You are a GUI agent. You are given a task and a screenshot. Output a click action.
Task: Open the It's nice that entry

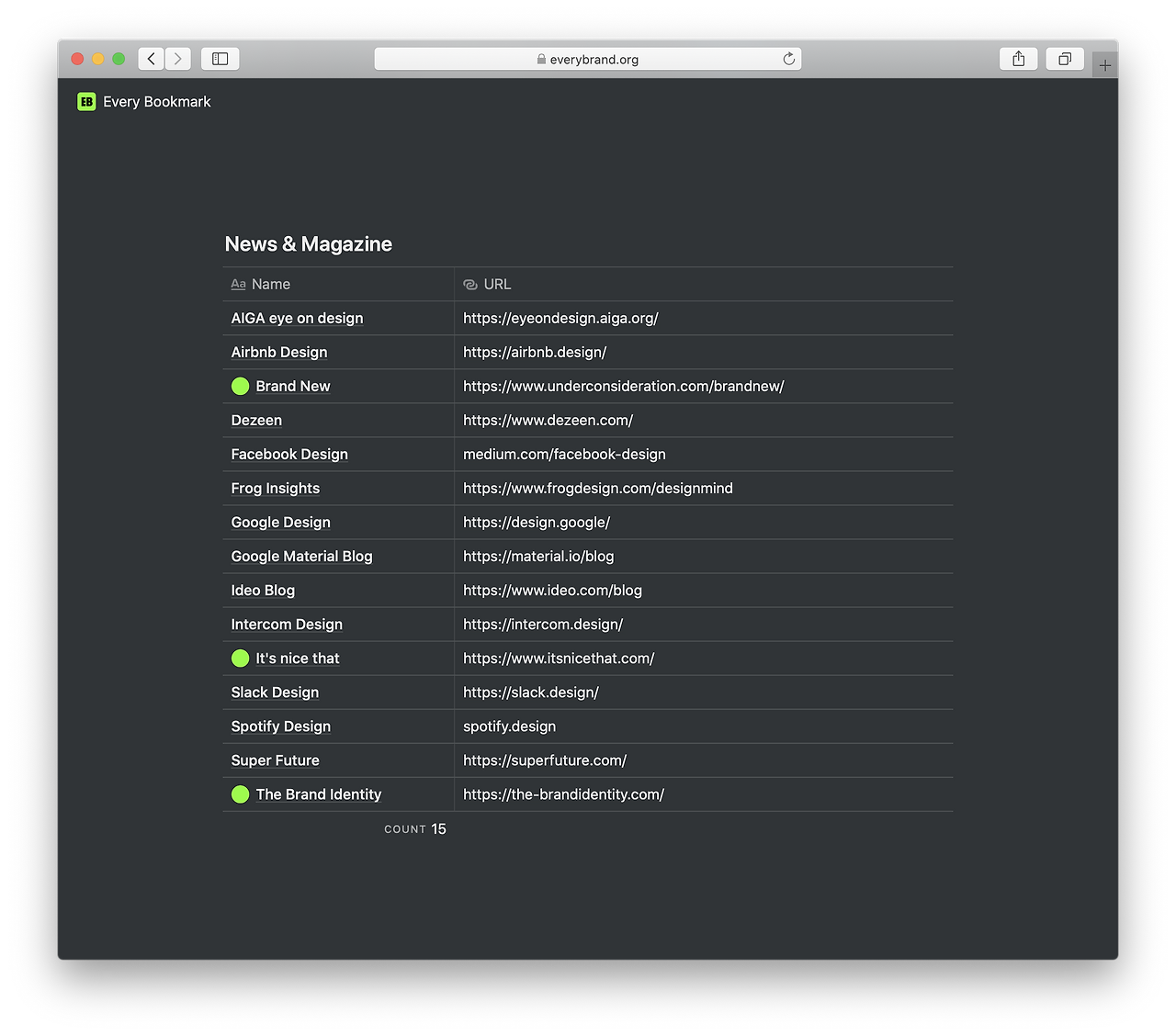[298, 659]
